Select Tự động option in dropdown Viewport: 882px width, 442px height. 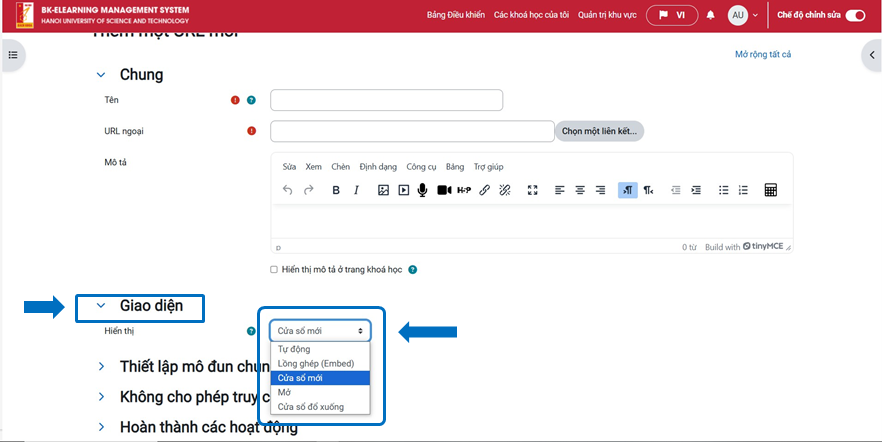pos(320,349)
